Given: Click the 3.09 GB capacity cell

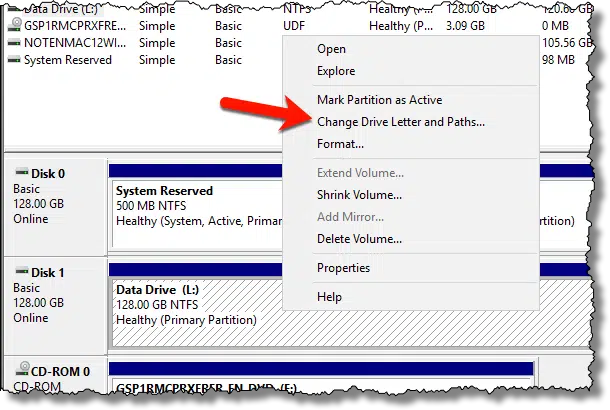Looking at the screenshot, I should click(465, 26).
